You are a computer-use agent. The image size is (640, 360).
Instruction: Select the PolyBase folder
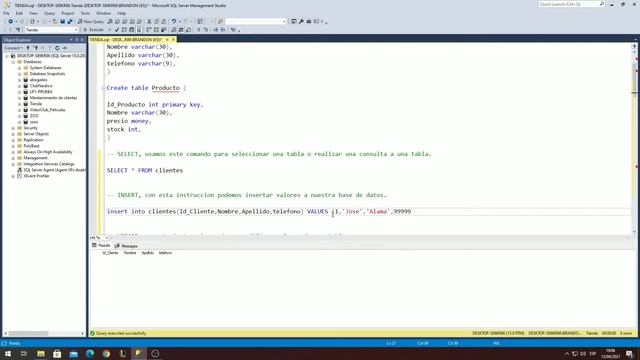(31, 146)
